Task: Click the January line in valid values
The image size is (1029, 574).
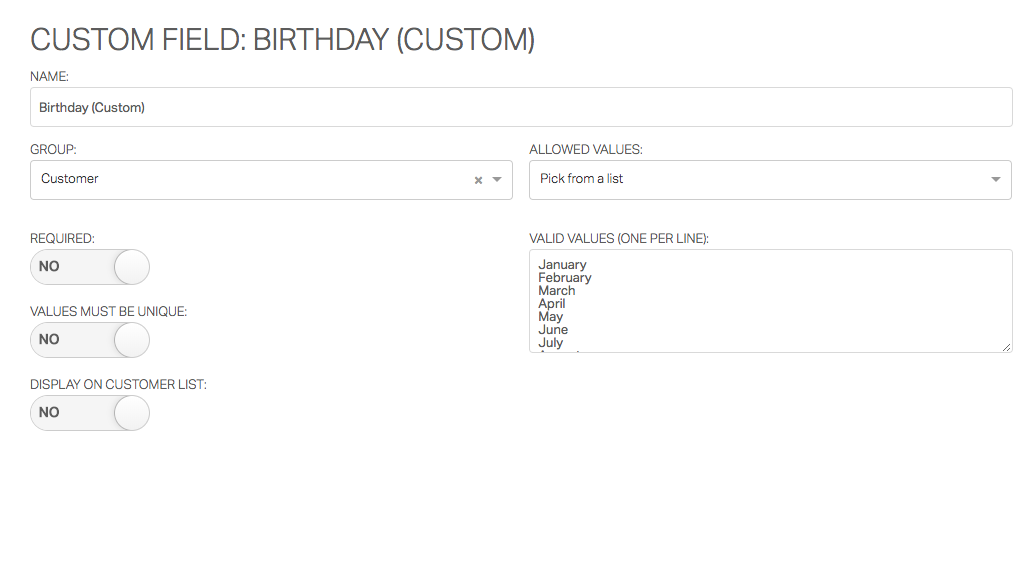Action: coord(562,265)
